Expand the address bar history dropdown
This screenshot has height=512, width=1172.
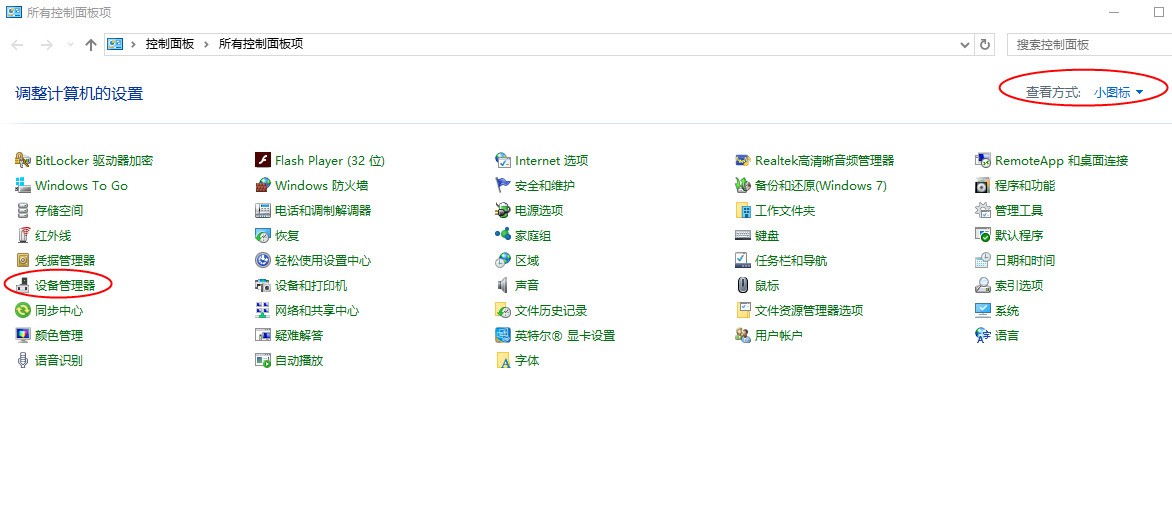point(964,45)
